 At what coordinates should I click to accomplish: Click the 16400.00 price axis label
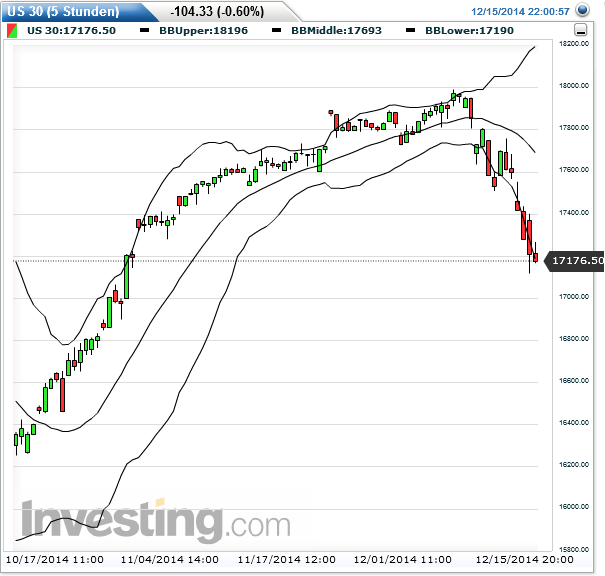574,423
